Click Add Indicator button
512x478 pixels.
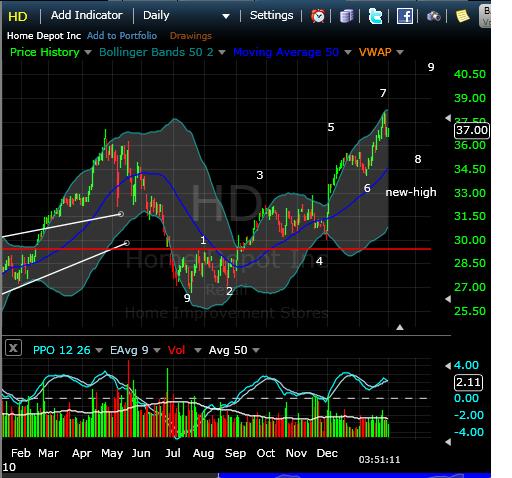(87, 15)
